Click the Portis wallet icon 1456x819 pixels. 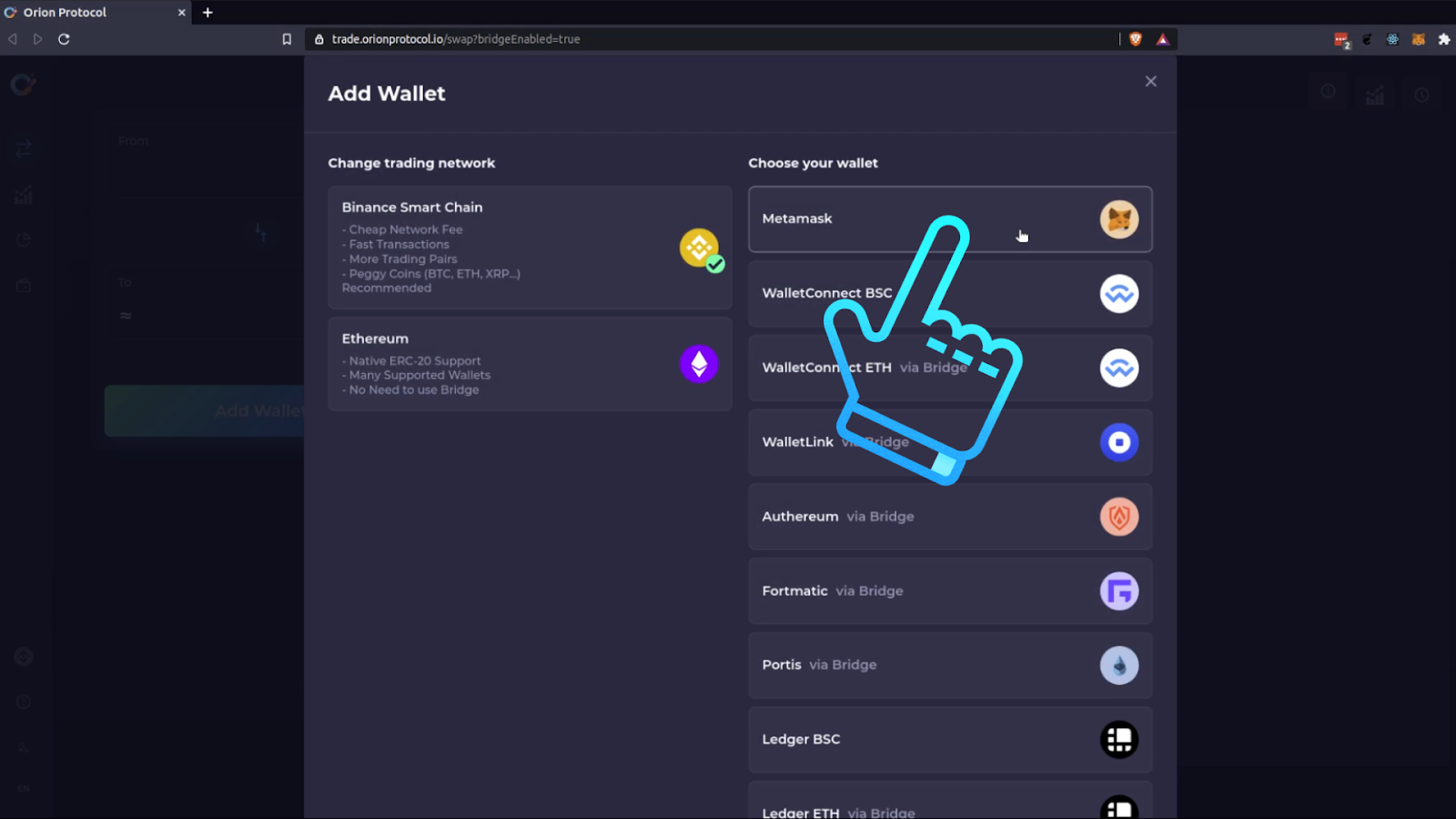tap(1119, 665)
